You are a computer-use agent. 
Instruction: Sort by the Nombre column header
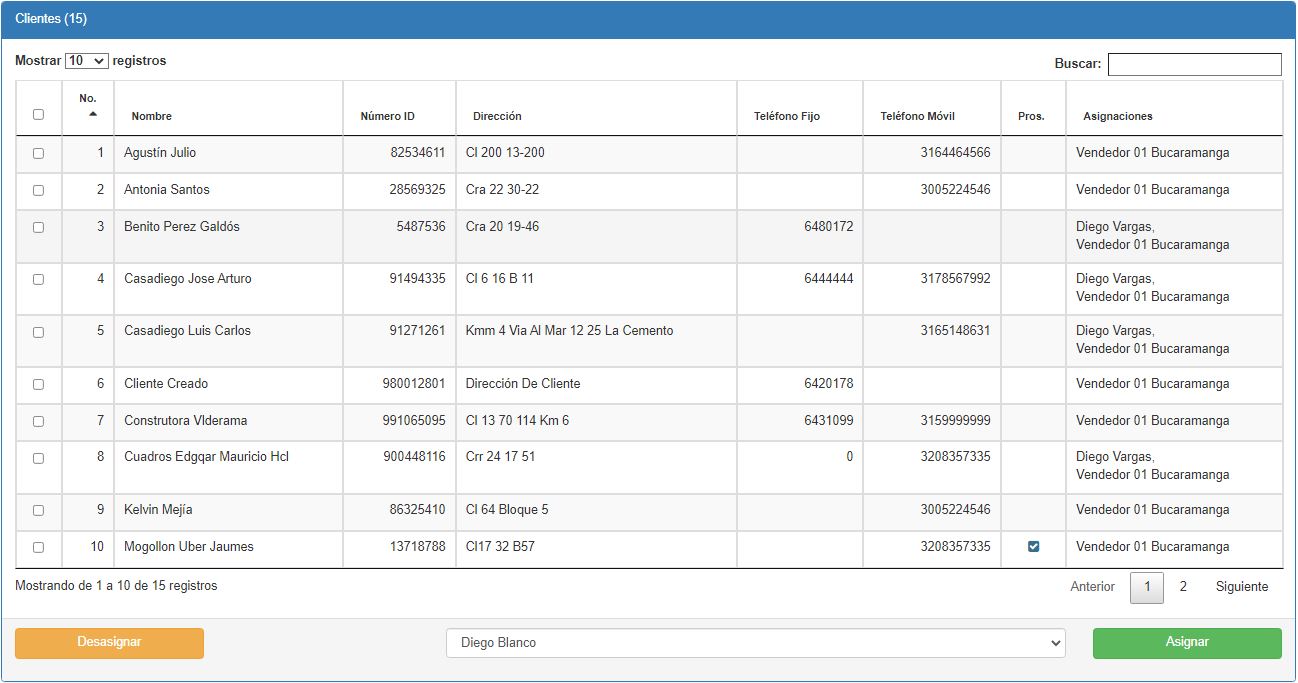152,116
